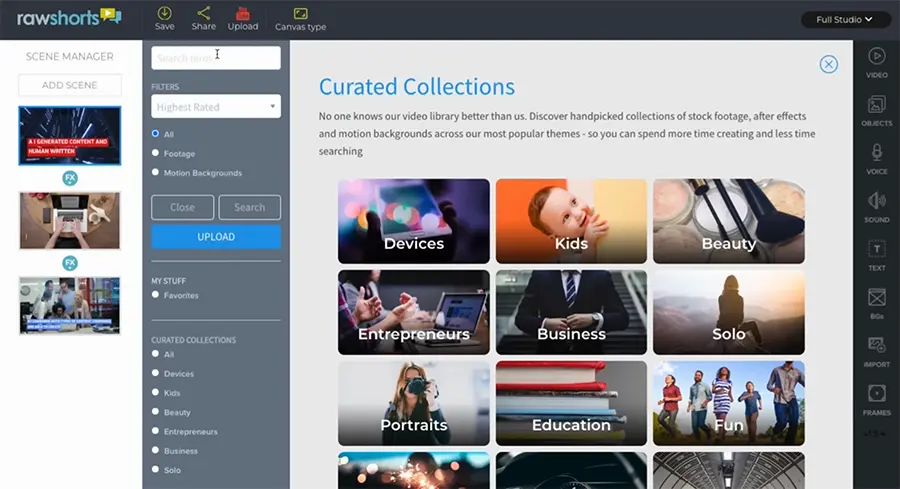Open the Sound panel
The width and height of the screenshot is (900, 489).
click(x=876, y=207)
